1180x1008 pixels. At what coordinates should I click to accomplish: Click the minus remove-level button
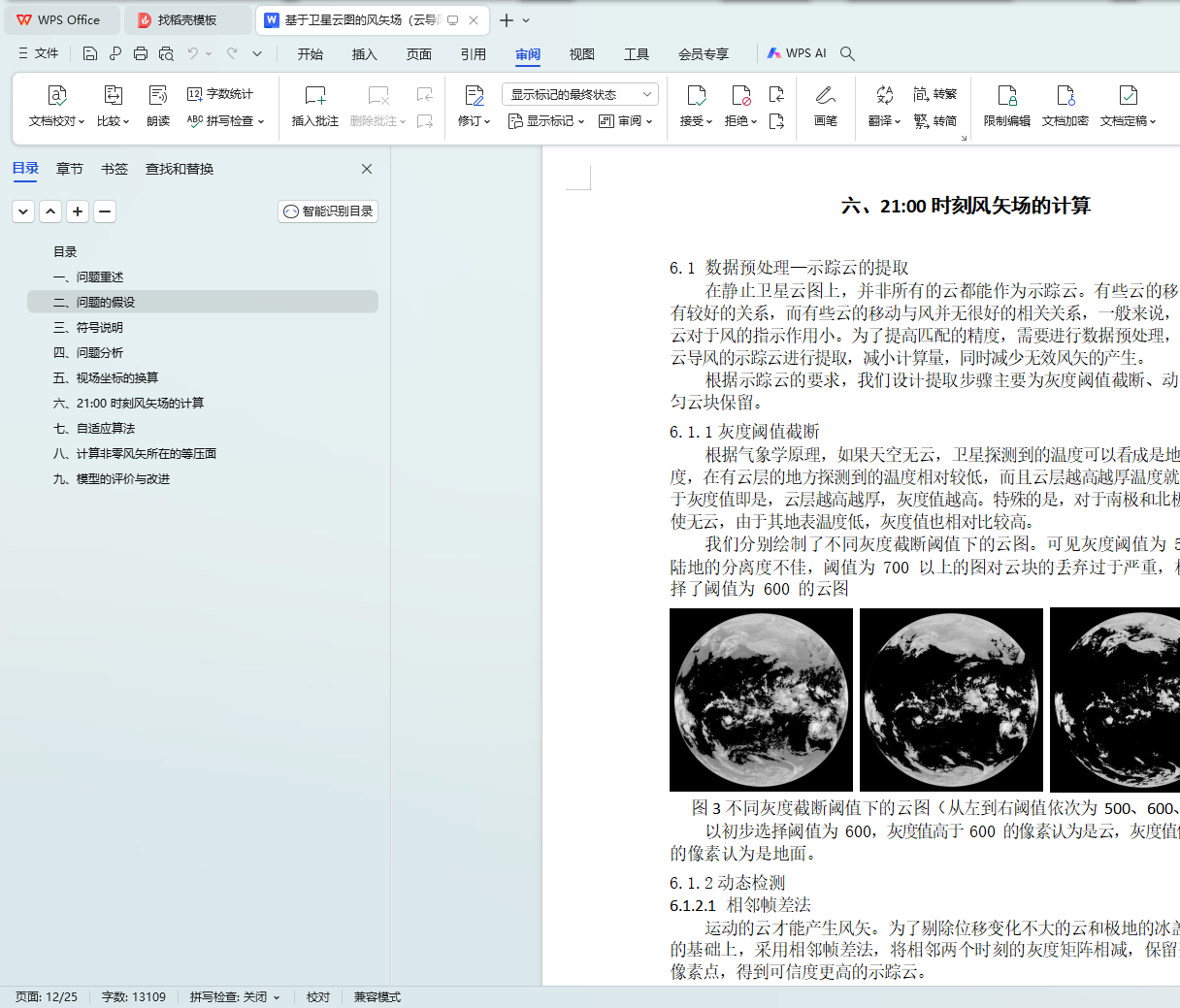click(105, 211)
